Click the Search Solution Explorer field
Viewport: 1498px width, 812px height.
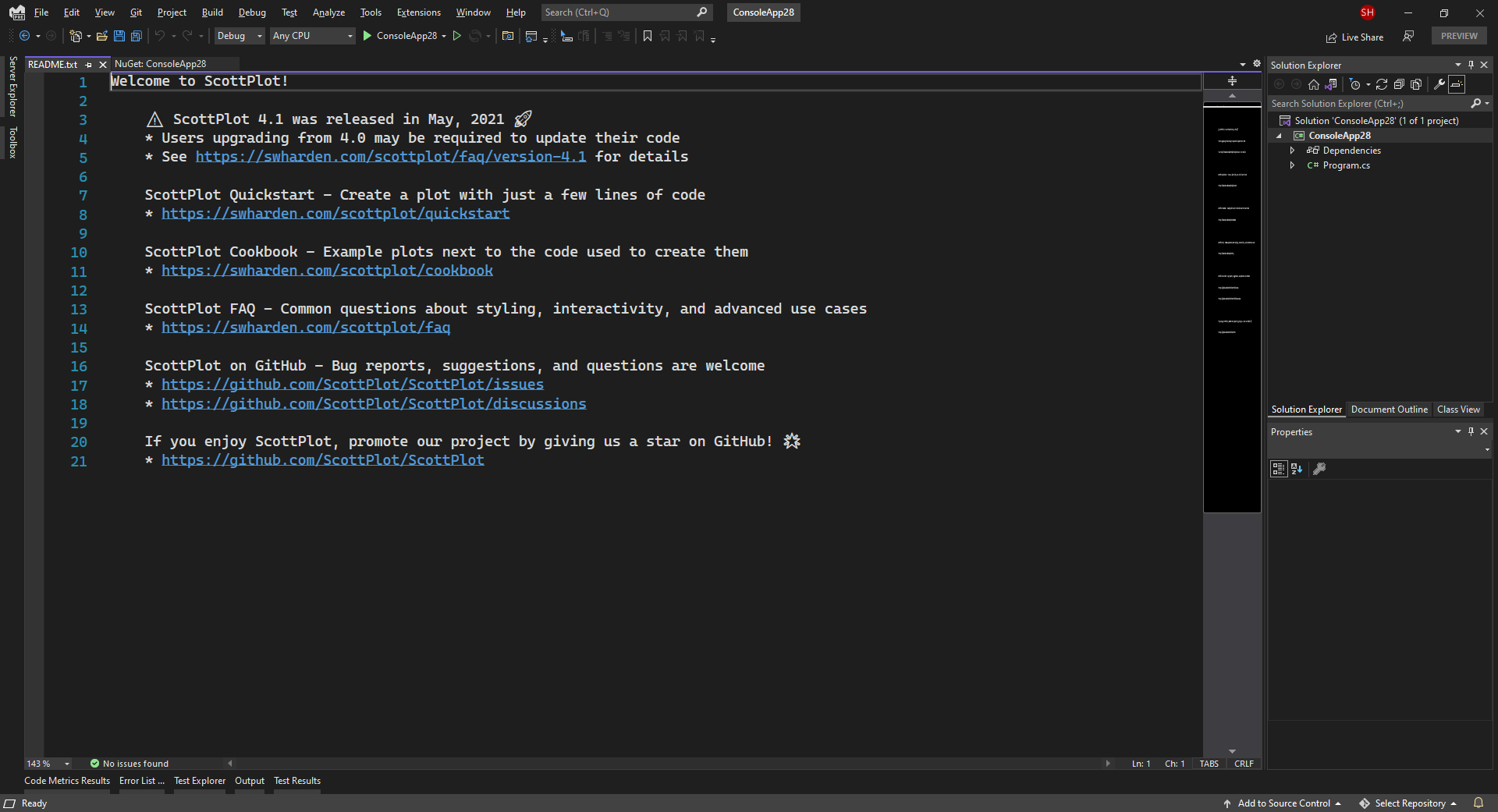click(x=1365, y=103)
